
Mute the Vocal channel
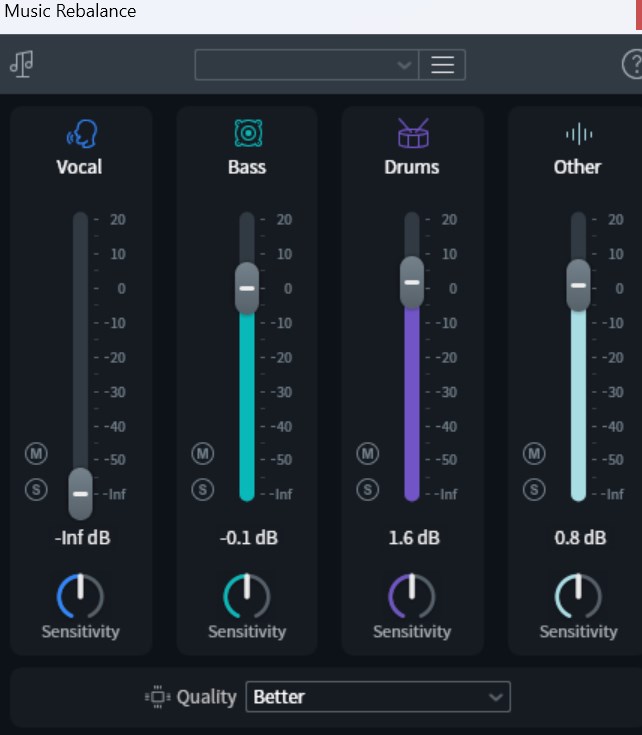(37, 454)
